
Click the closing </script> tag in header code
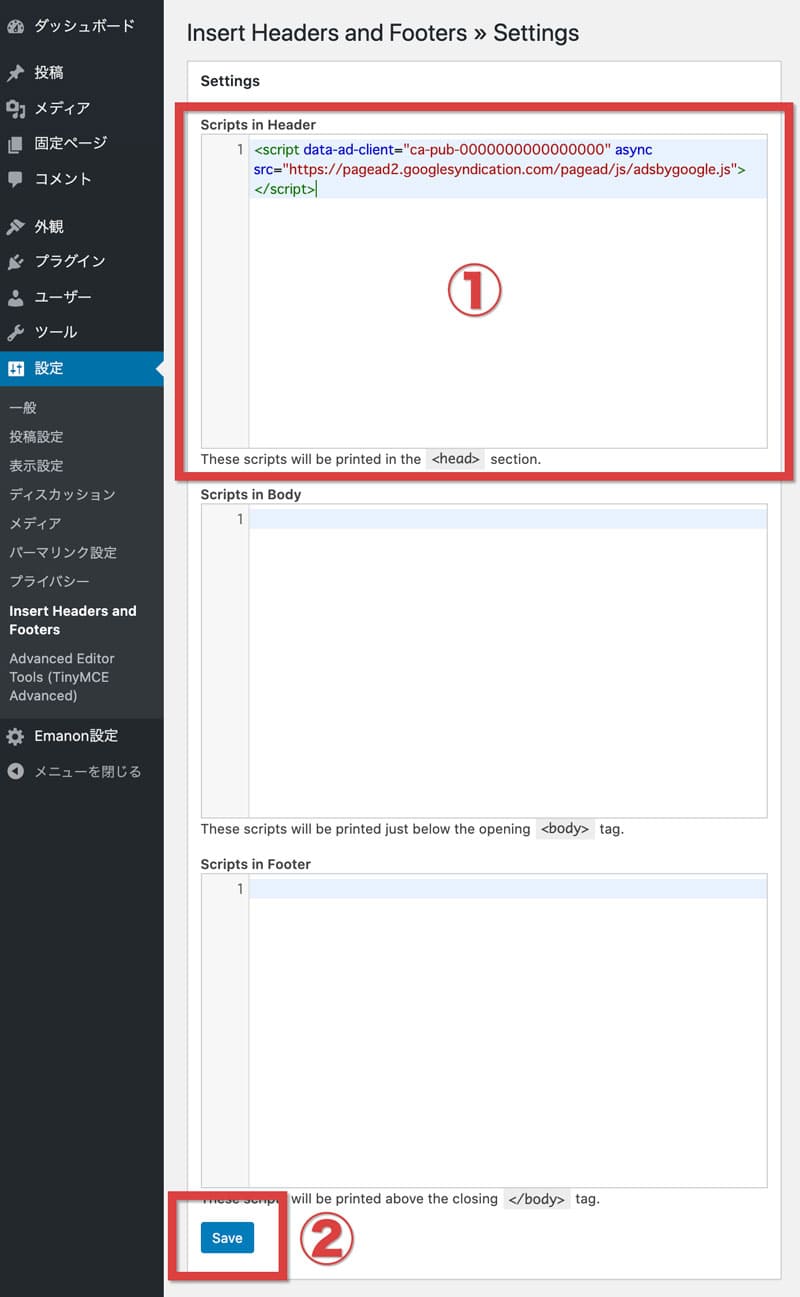coord(284,188)
